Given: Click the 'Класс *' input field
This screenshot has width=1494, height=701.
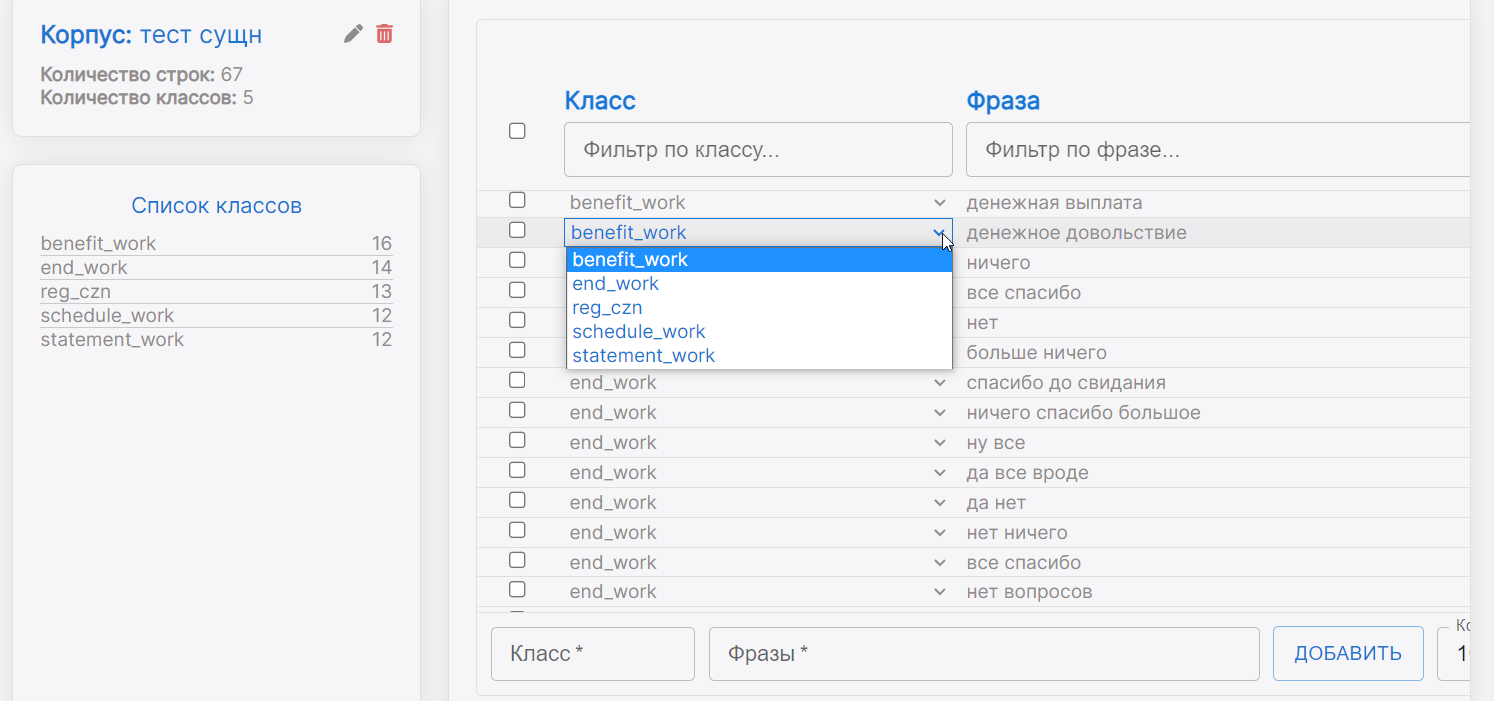Looking at the screenshot, I should coord(592,654).
